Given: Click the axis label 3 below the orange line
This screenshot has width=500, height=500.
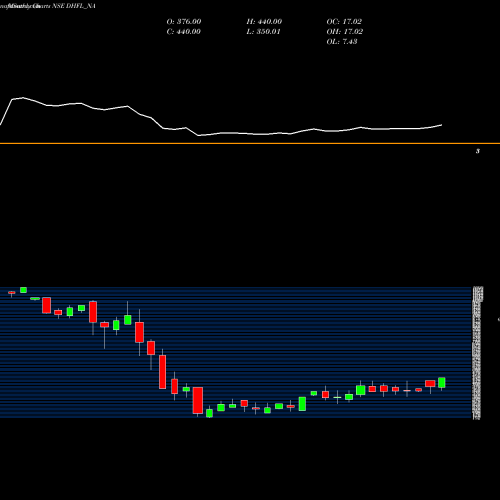Looking at the screenshot, I should point(478,151).
